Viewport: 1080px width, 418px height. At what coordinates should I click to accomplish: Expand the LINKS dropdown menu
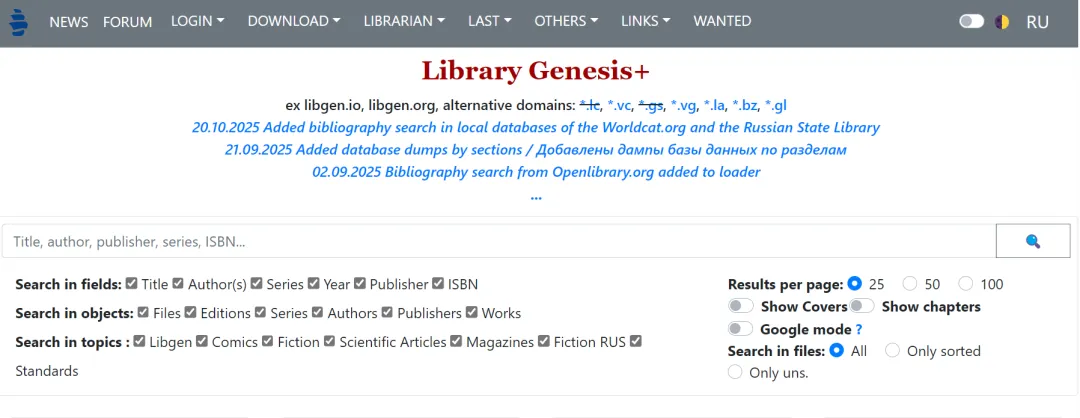tap(645, 21)
